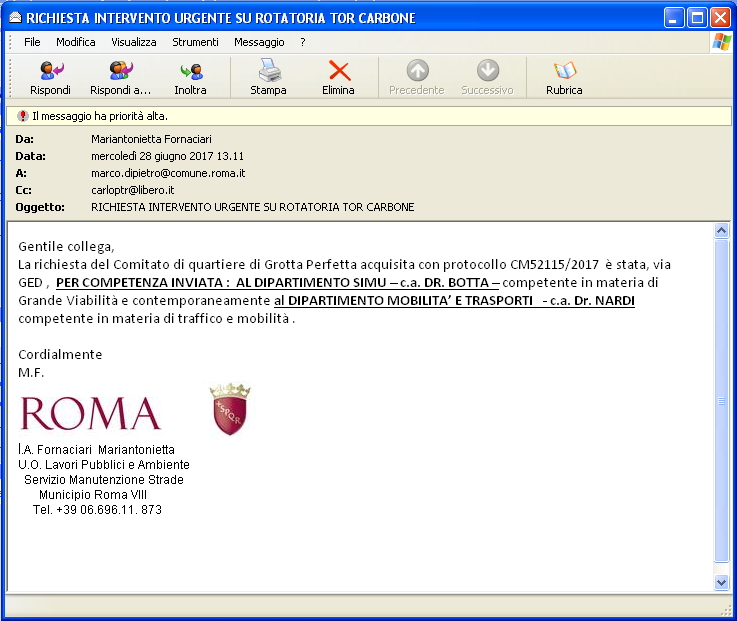Viewport: 737px width, 621px height.
Task: Close the message window
Action: (720, 18)
